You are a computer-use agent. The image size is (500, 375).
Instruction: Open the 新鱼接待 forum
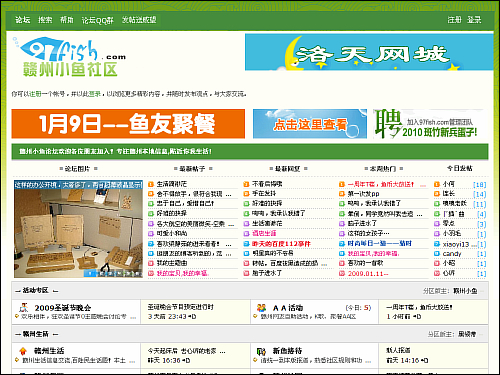pyautogui.click(x=287, y=351)
